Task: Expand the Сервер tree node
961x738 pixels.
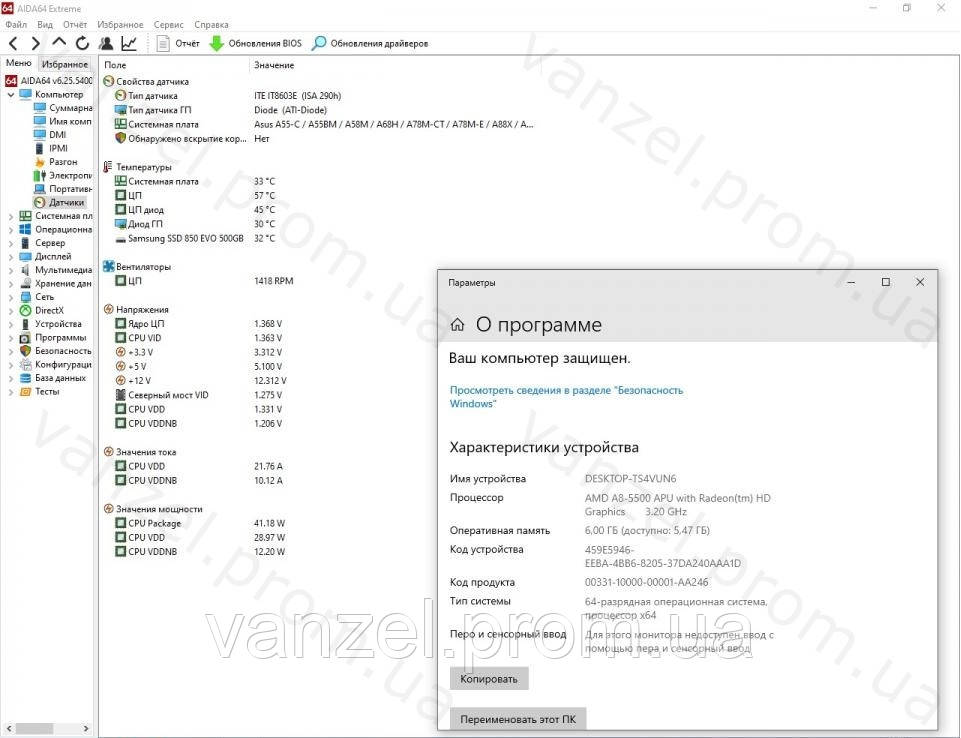Action: tap(10, 243)
